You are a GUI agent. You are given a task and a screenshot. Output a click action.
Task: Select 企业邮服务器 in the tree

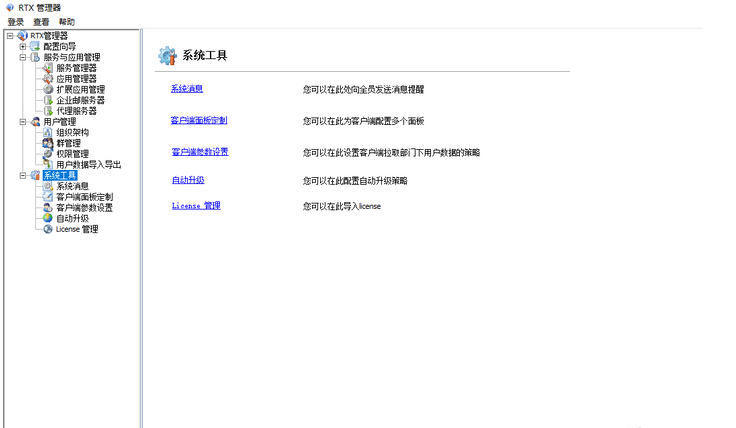click(x=81, y=100)
